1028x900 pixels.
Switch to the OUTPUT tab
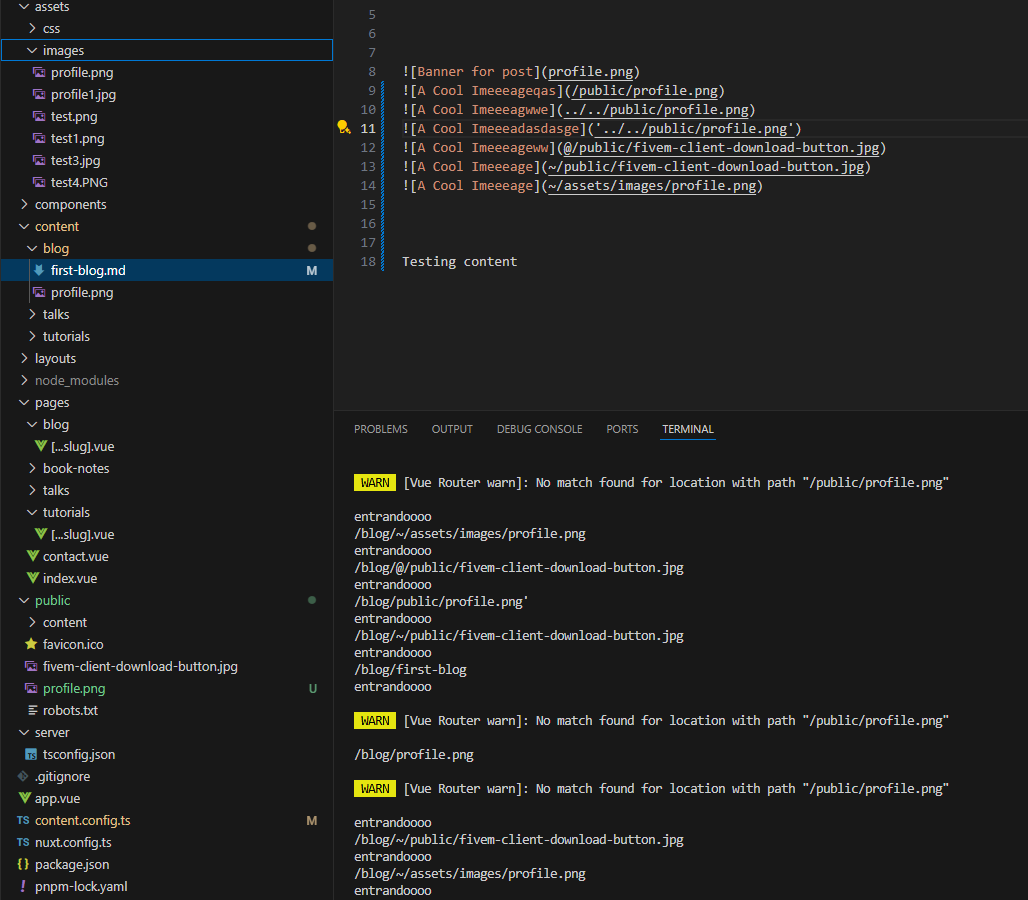click(452, 429)
